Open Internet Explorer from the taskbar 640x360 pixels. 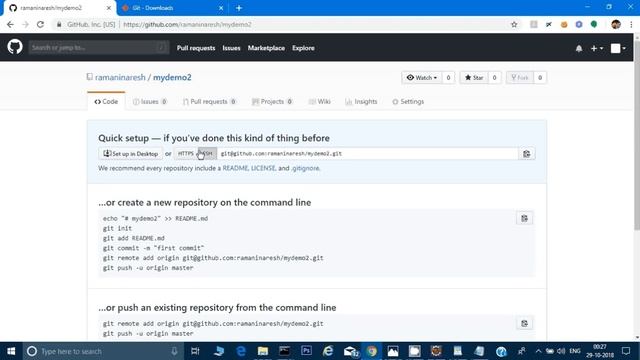328,351
